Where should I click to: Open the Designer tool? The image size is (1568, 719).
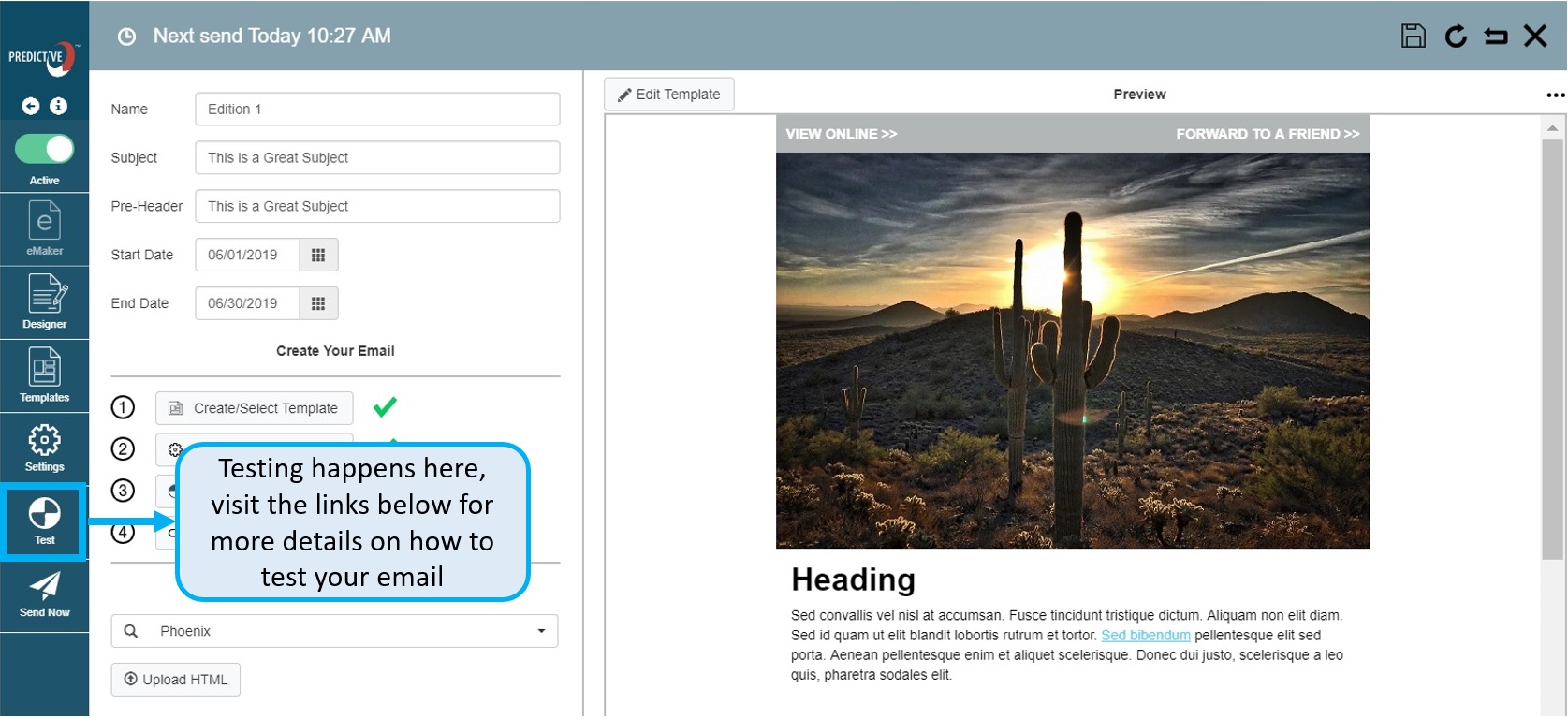[44, 301]
